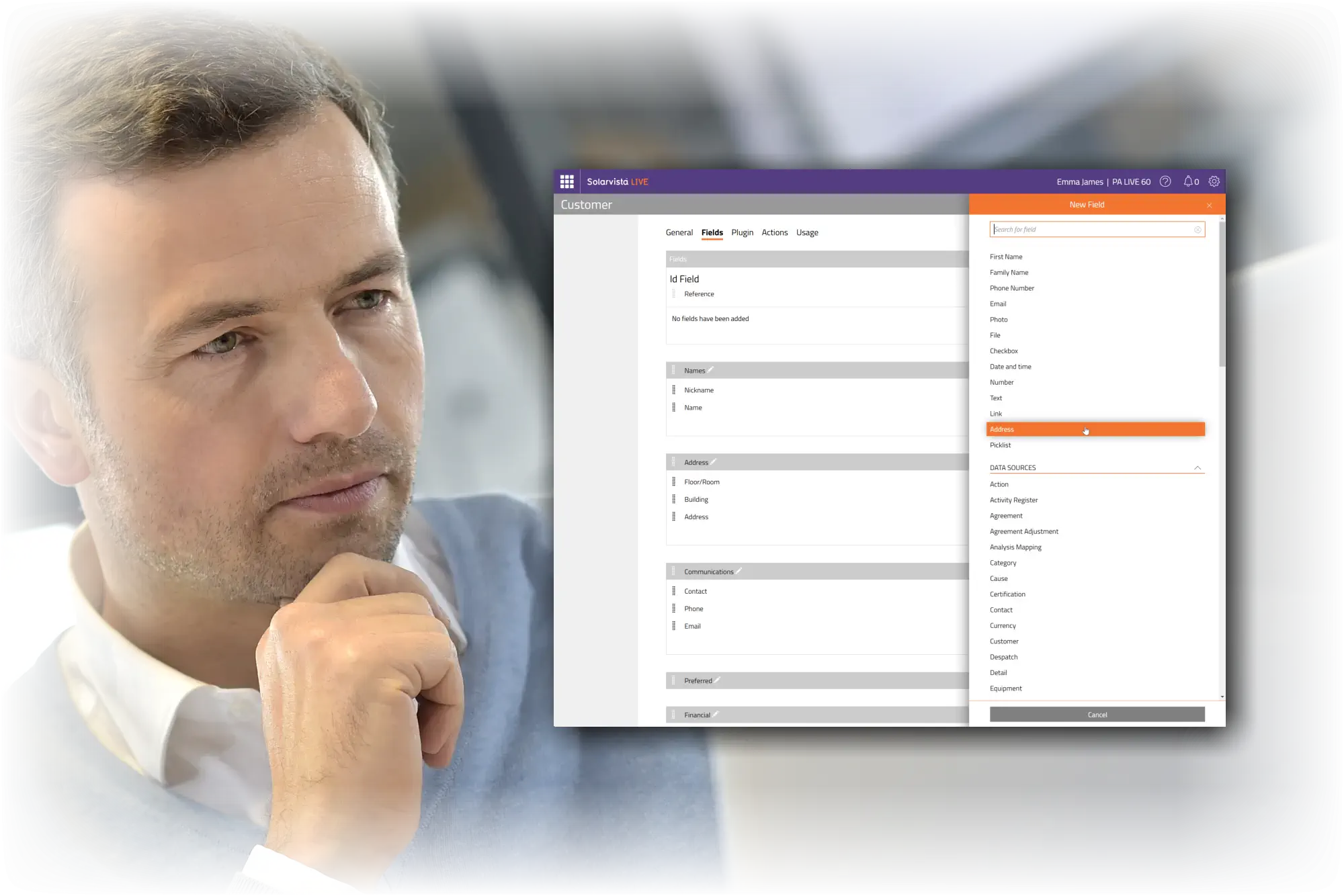Switch to the Usage tab
The width and height of the screenshot is (1344, 896).
pyautogui.click(x=807, y=232)
